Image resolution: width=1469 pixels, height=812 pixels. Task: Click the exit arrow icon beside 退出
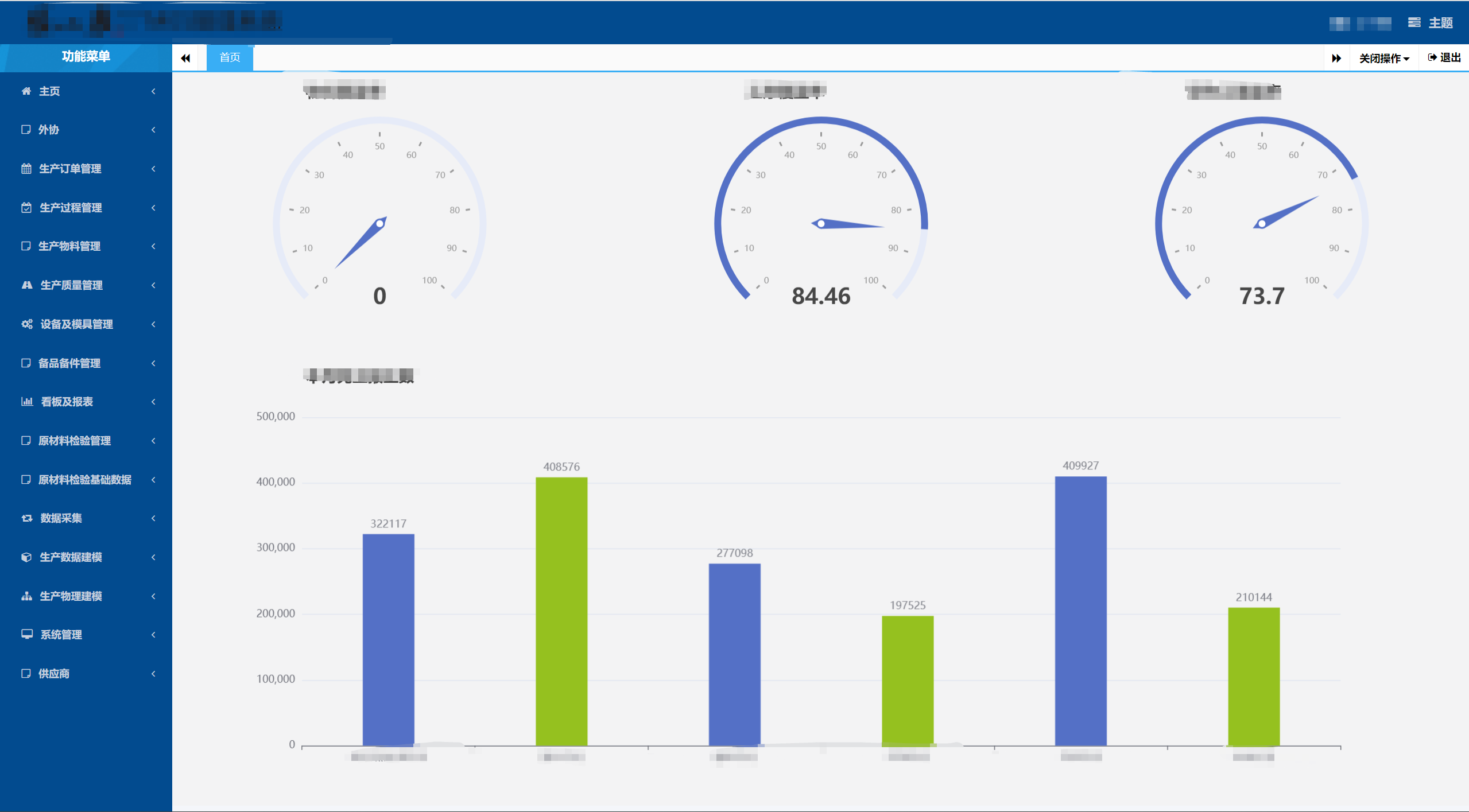click(x=1432, y=57)
